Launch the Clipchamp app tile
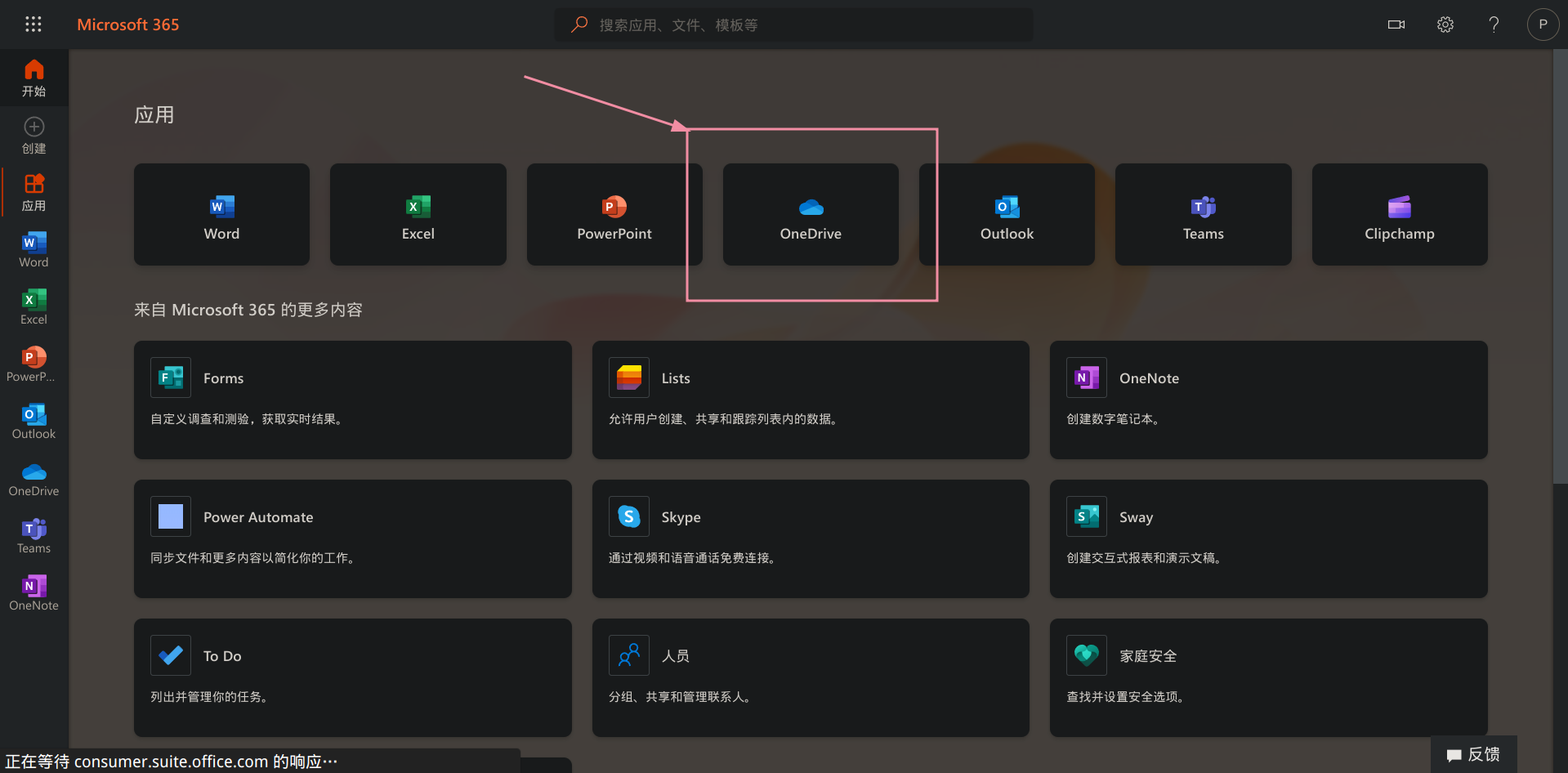This screenshot has width=1568, height=773. click(1400, 214)
